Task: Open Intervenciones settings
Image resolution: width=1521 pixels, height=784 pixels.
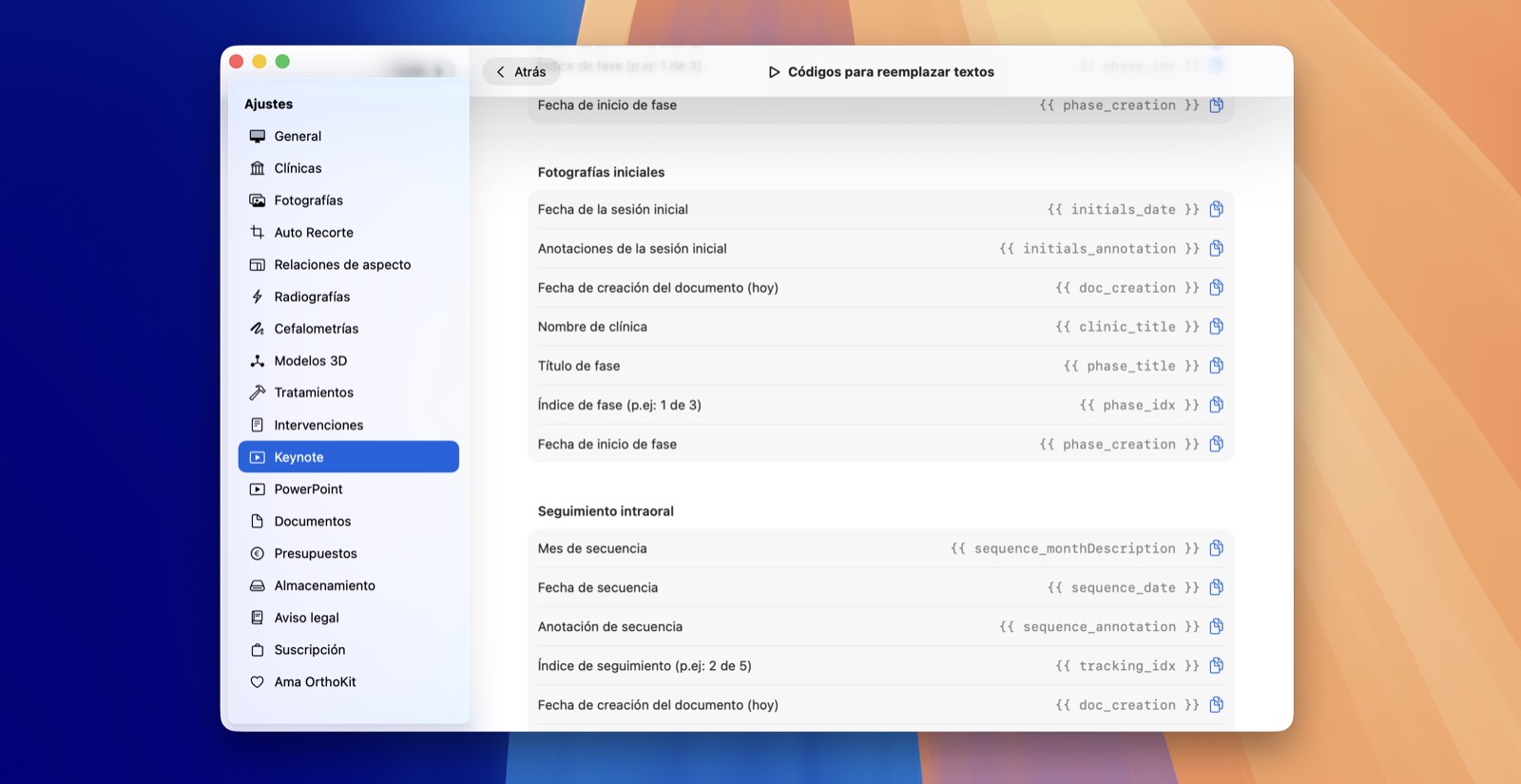Action: [x=348, y=425]
